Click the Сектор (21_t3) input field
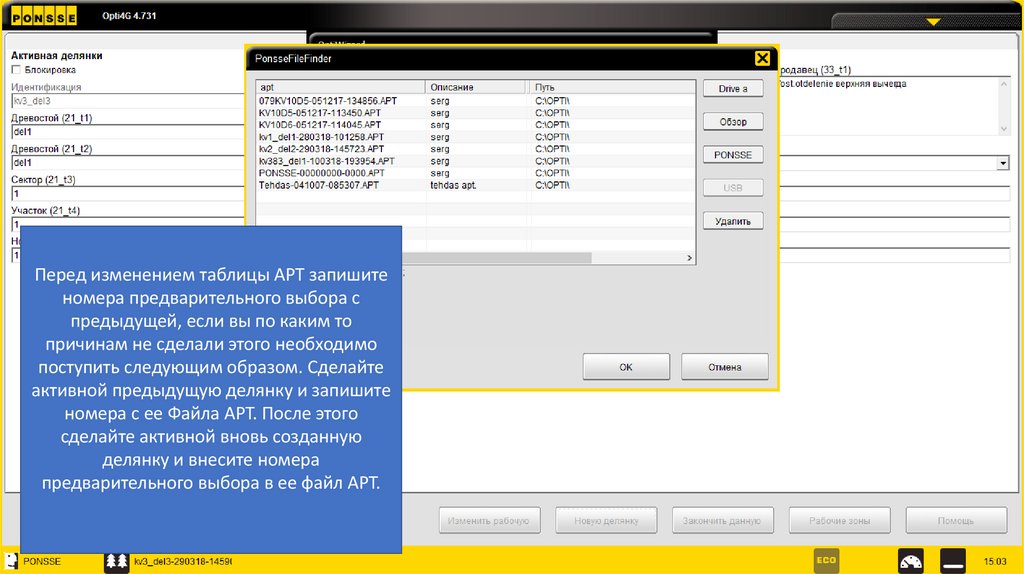 (x=128, y=194)
